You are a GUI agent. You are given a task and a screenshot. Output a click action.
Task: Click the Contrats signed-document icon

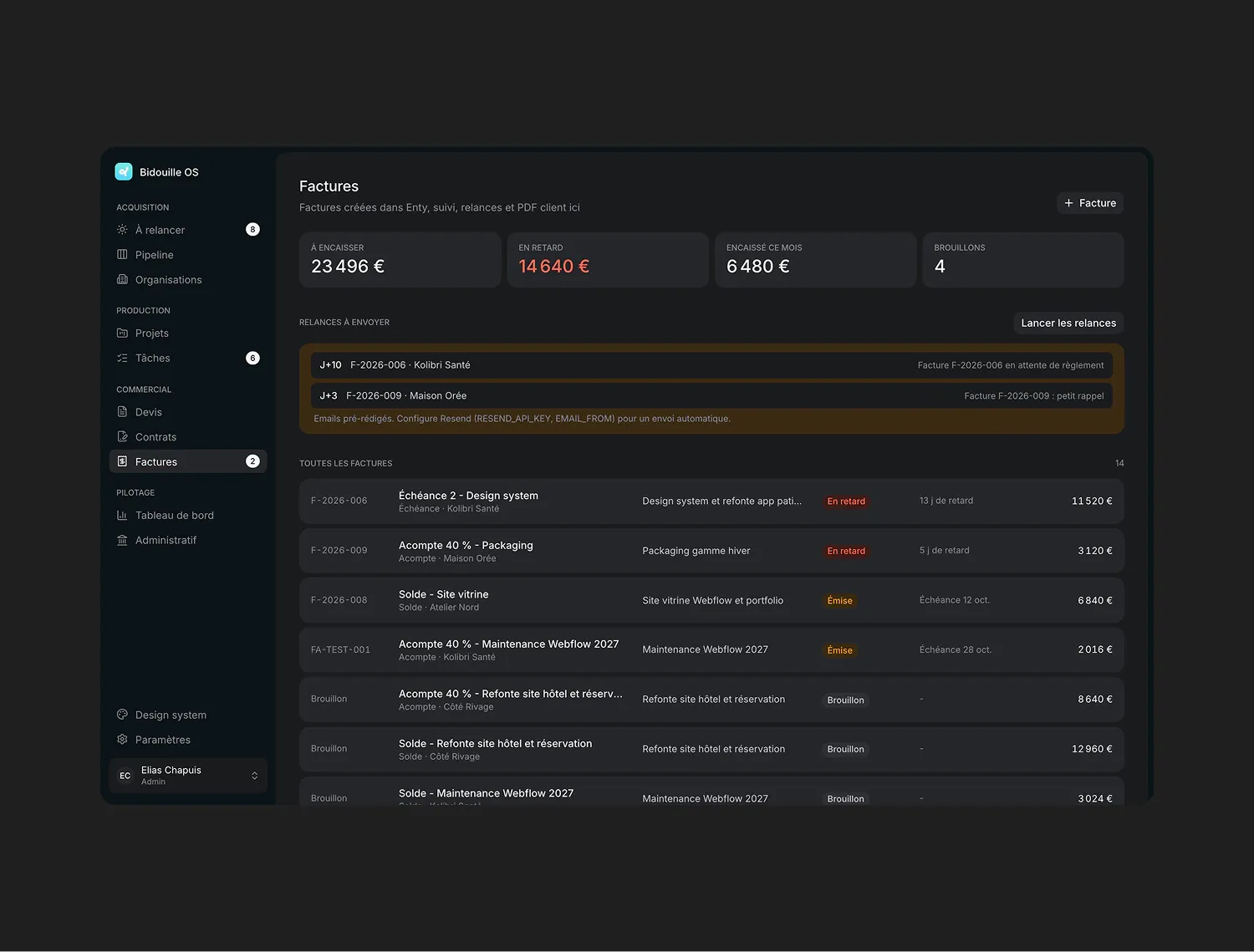click(122, 436)
